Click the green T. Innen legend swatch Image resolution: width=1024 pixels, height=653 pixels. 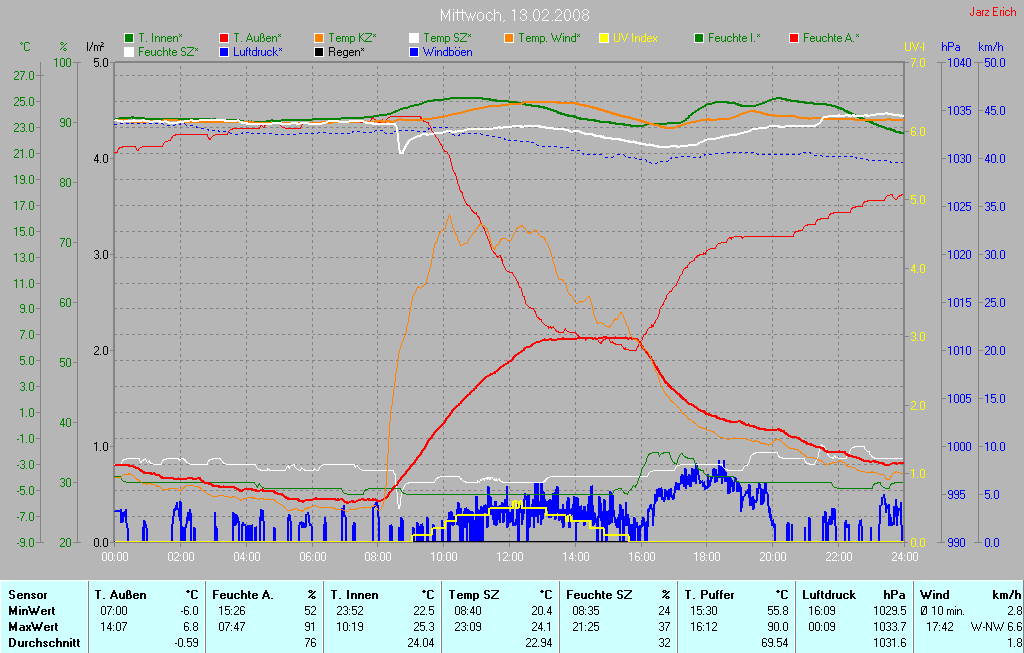(x=129, y=38)
